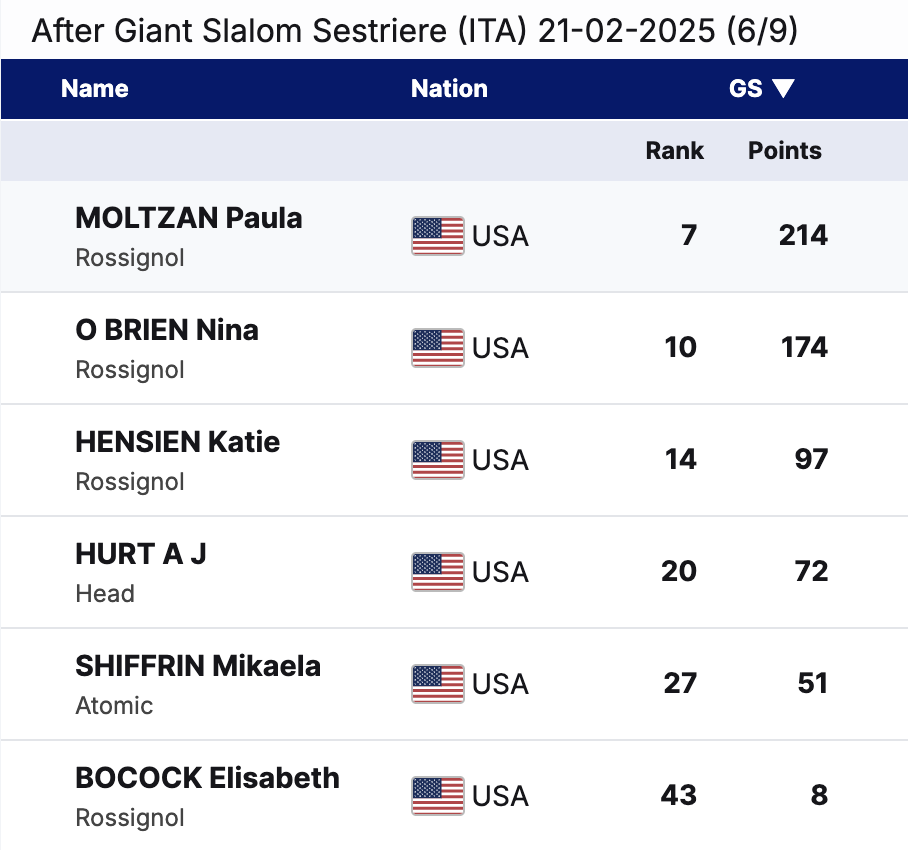Open the SHIFFRIN Mikaela athlete profile
908x850 pixels.
point(198,666)
